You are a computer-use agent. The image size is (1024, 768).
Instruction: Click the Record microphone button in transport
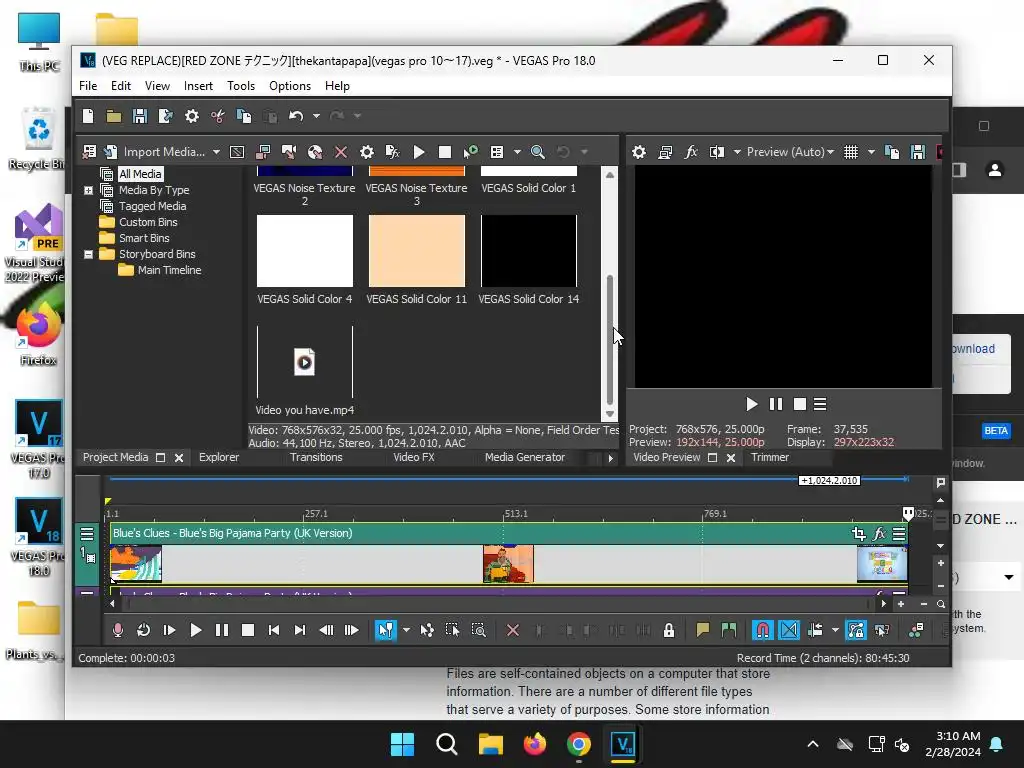point(118,630)
